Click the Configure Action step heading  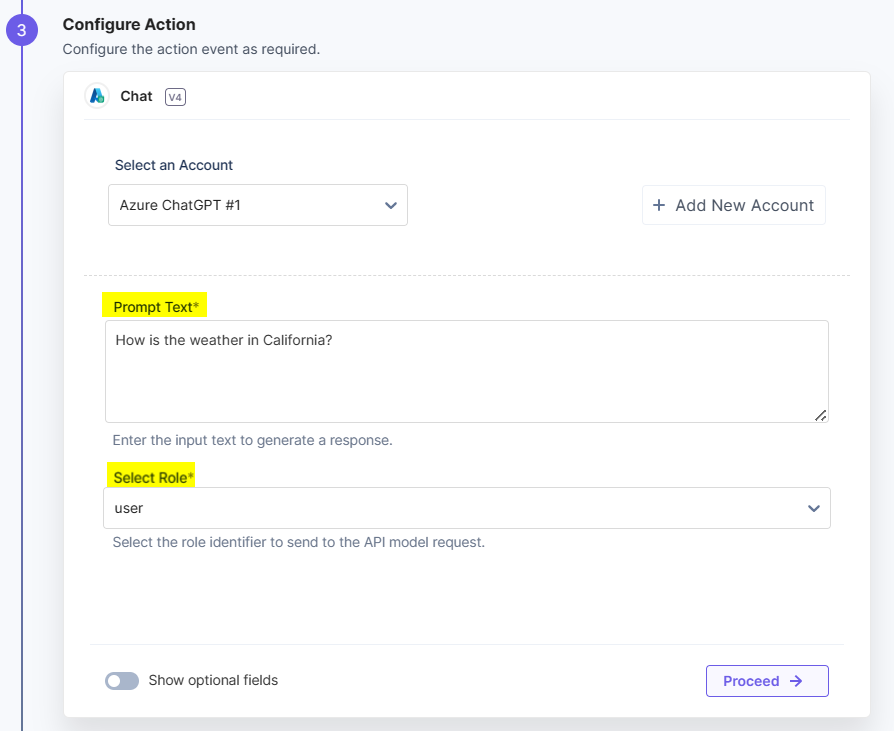129,24
